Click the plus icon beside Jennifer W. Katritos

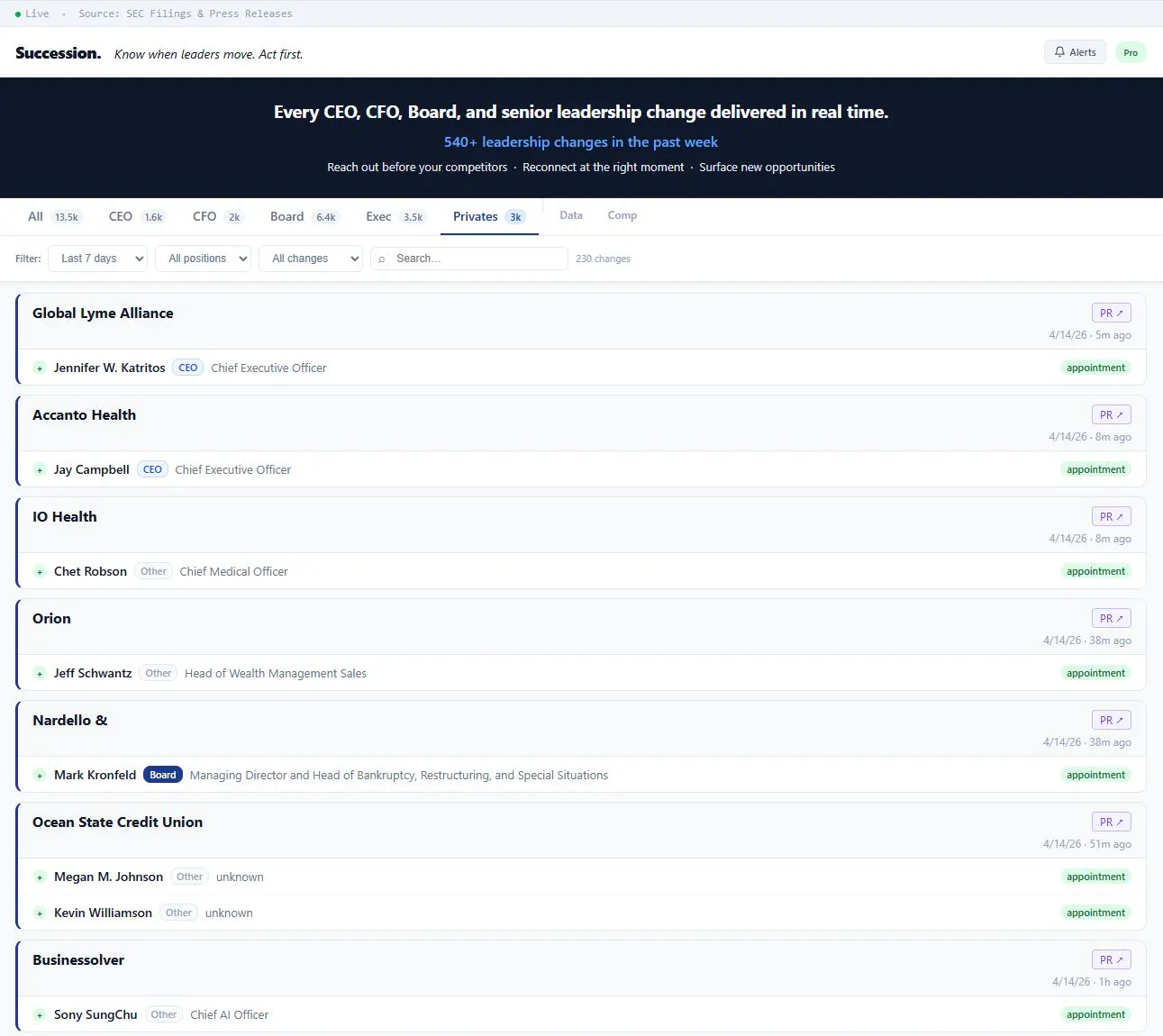point(40,368)
